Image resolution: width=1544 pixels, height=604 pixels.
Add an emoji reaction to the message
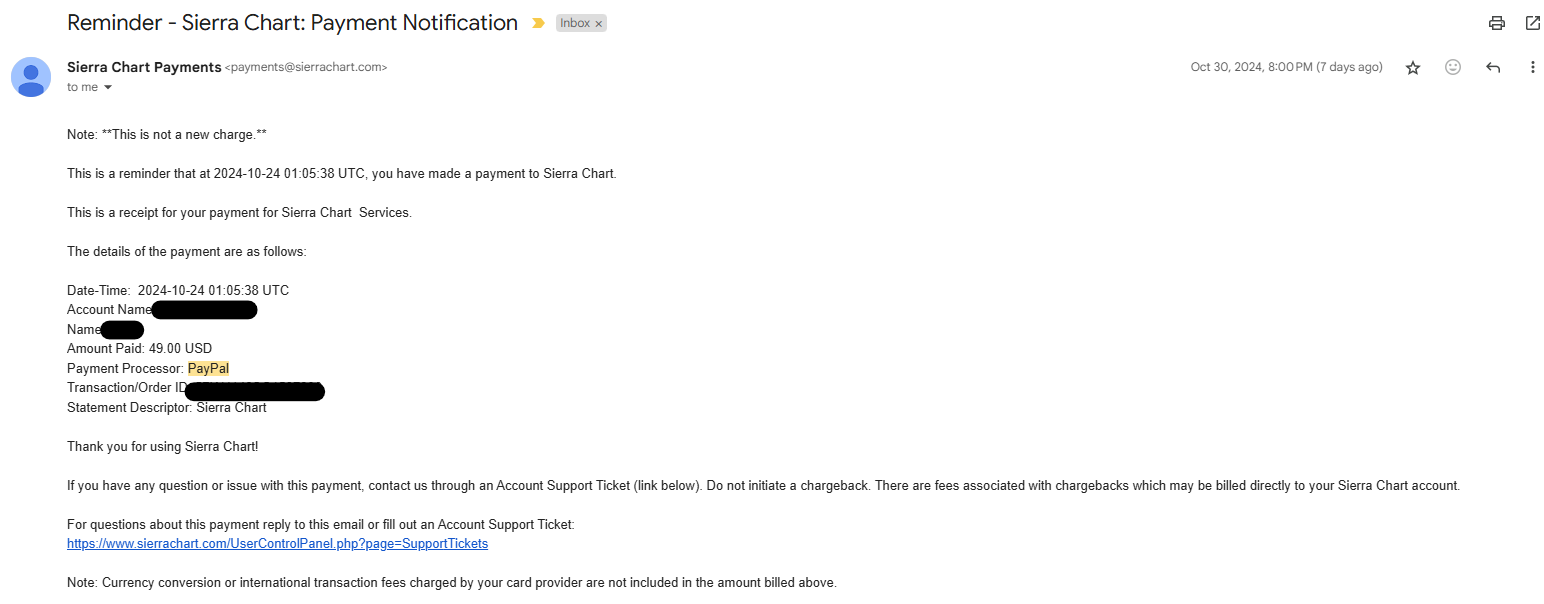pos(1453,67)
